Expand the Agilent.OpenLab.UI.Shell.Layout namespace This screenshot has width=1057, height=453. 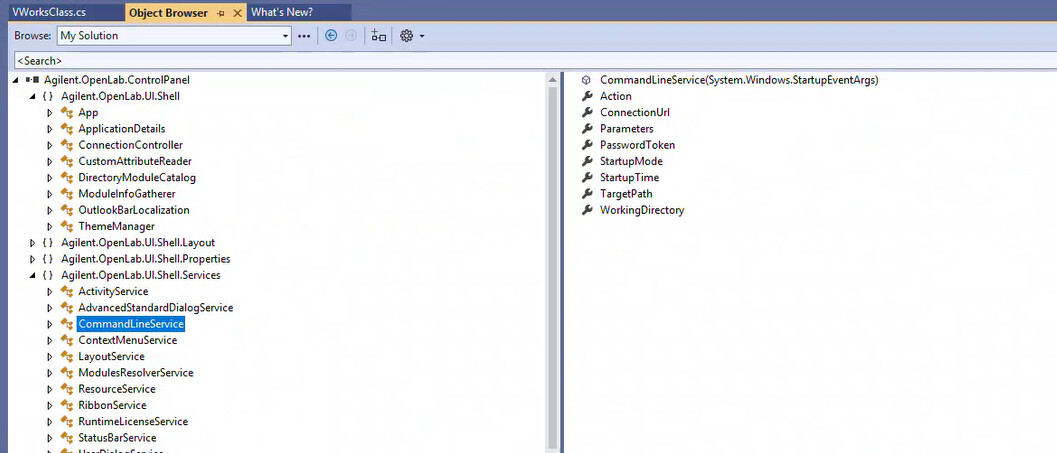pos(32,242)
